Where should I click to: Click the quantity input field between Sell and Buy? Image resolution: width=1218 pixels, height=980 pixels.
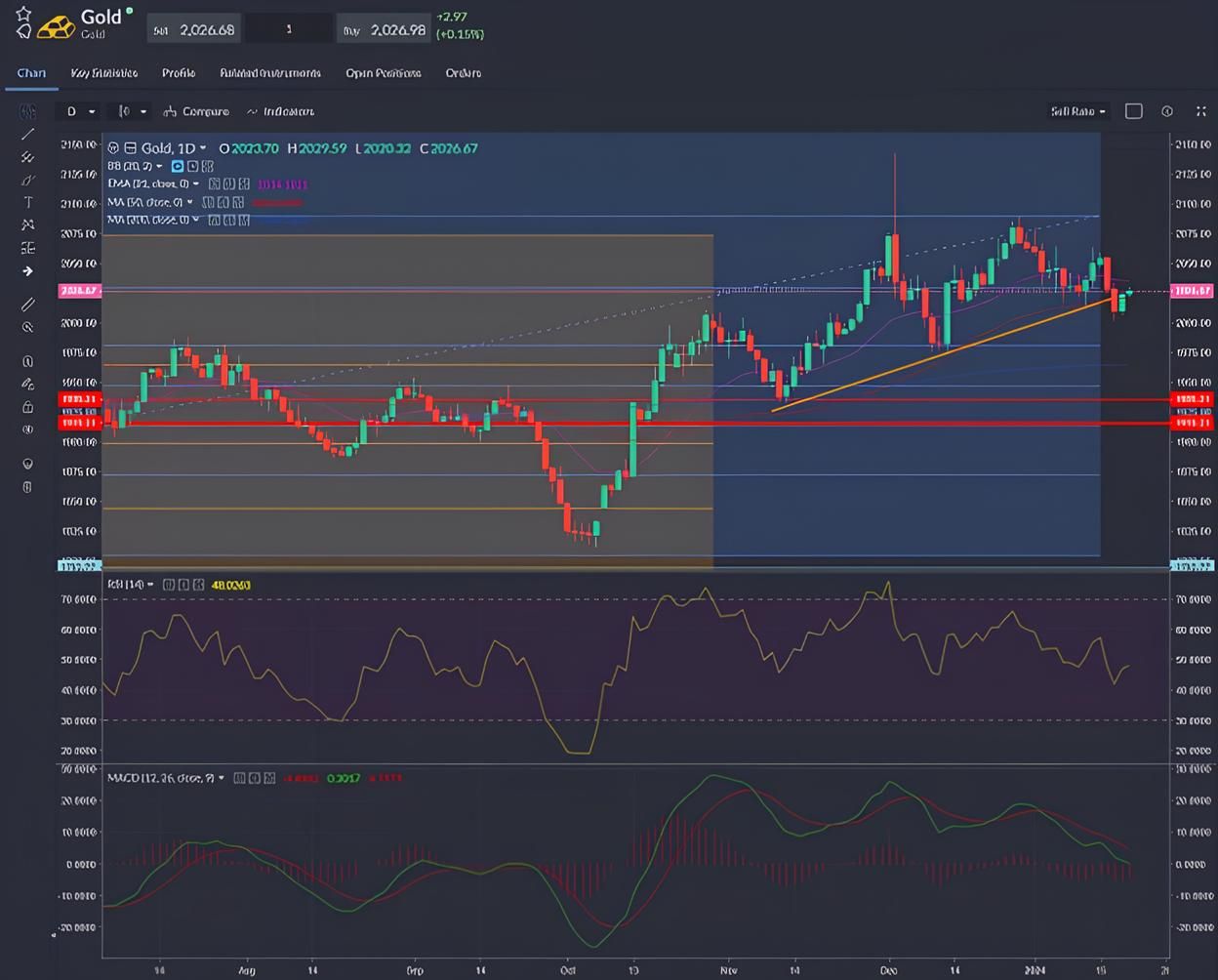click(289, 28)
